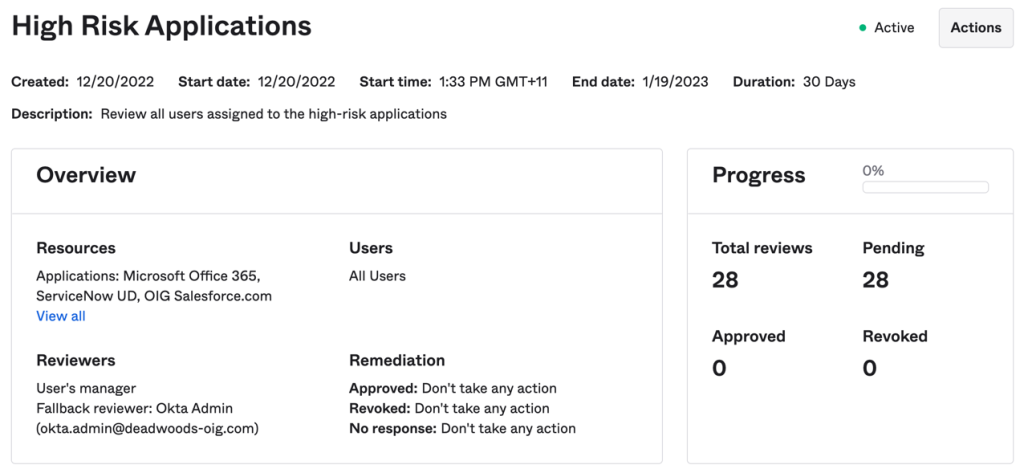Click the green Active status dot
This screenshot has width=1024, height=469.
tap(862, 28)
